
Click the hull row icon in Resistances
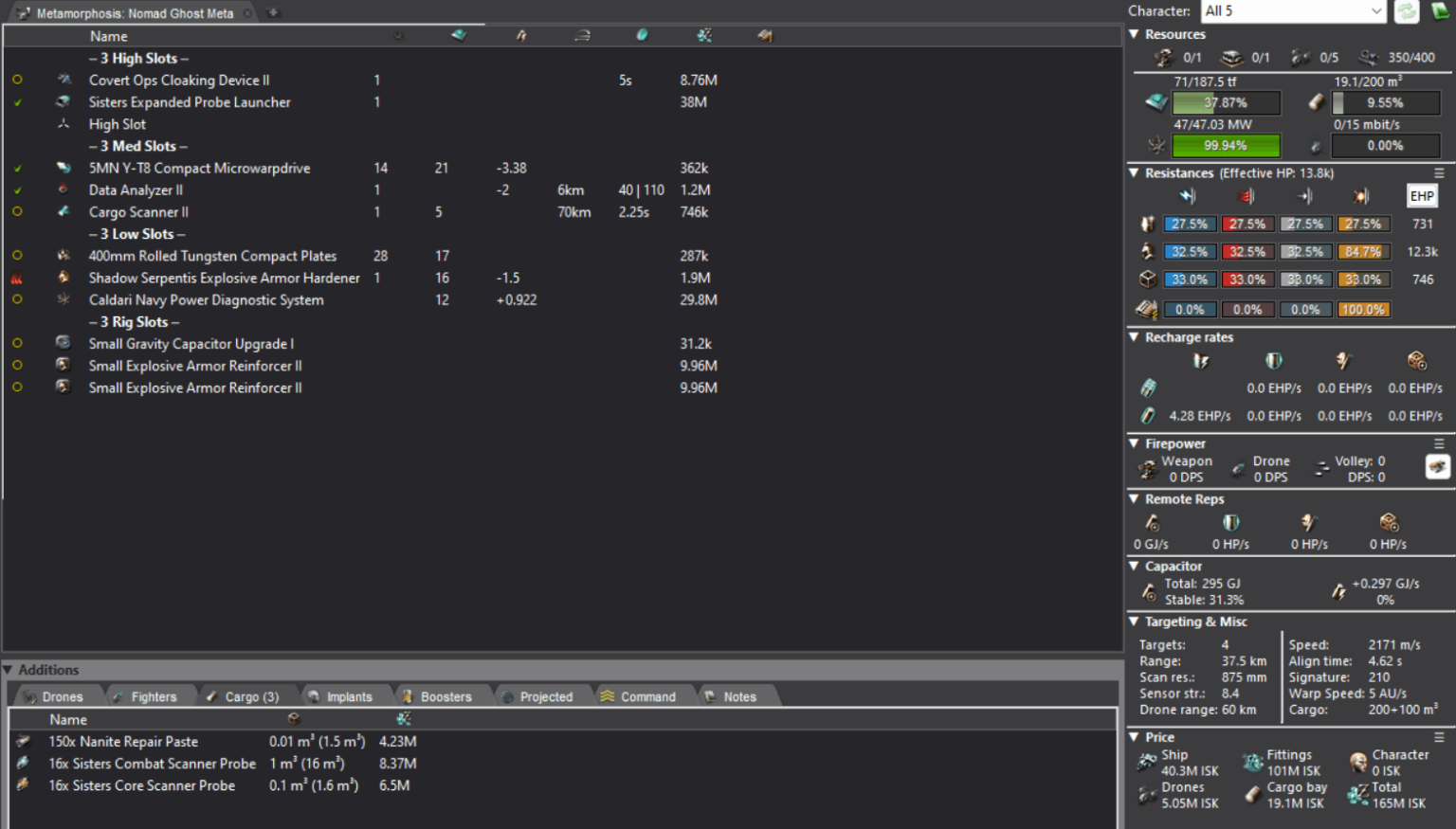tap(1148, 279)
